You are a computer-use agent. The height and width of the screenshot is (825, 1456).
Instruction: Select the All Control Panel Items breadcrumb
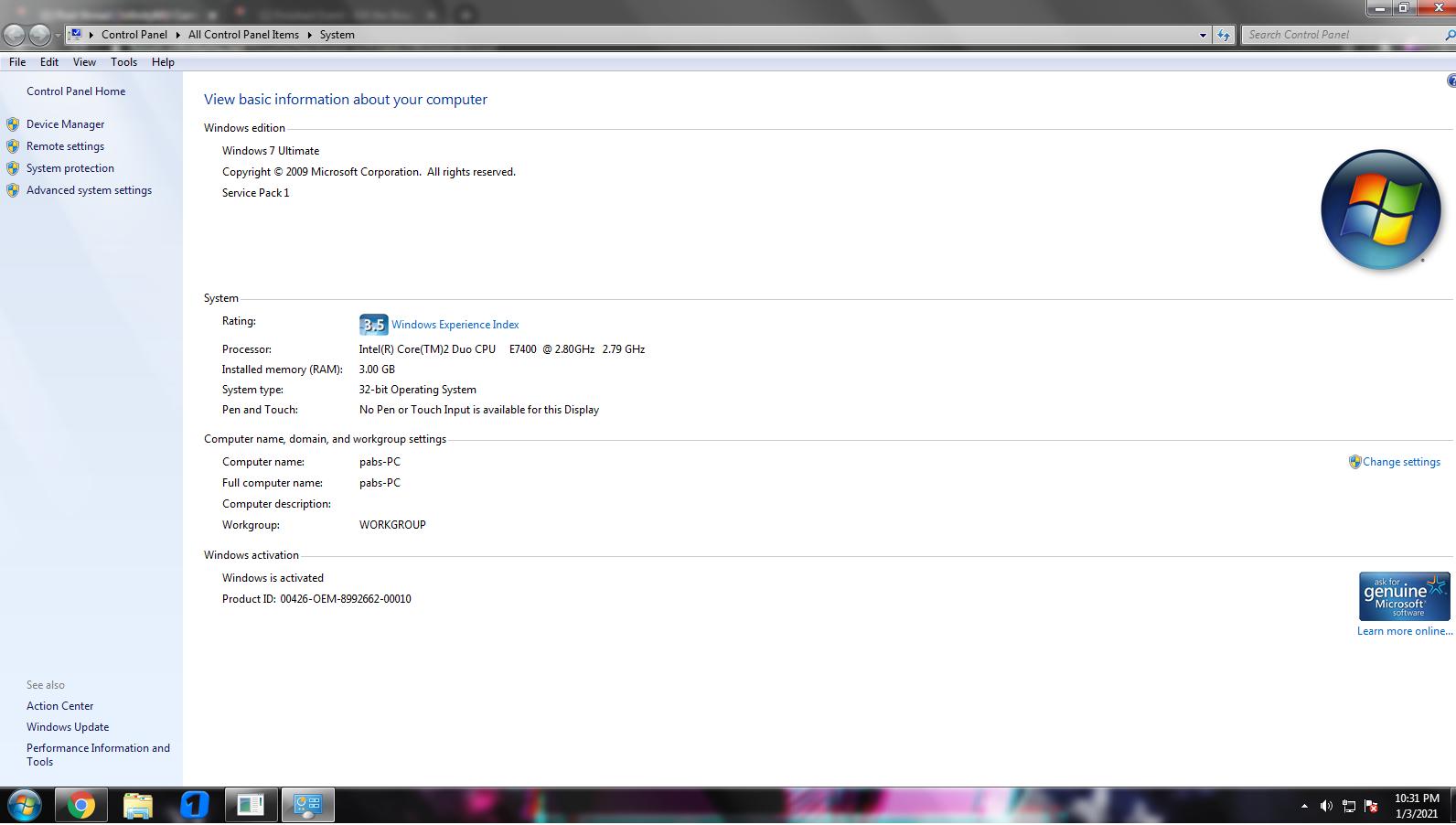[243, 35]
